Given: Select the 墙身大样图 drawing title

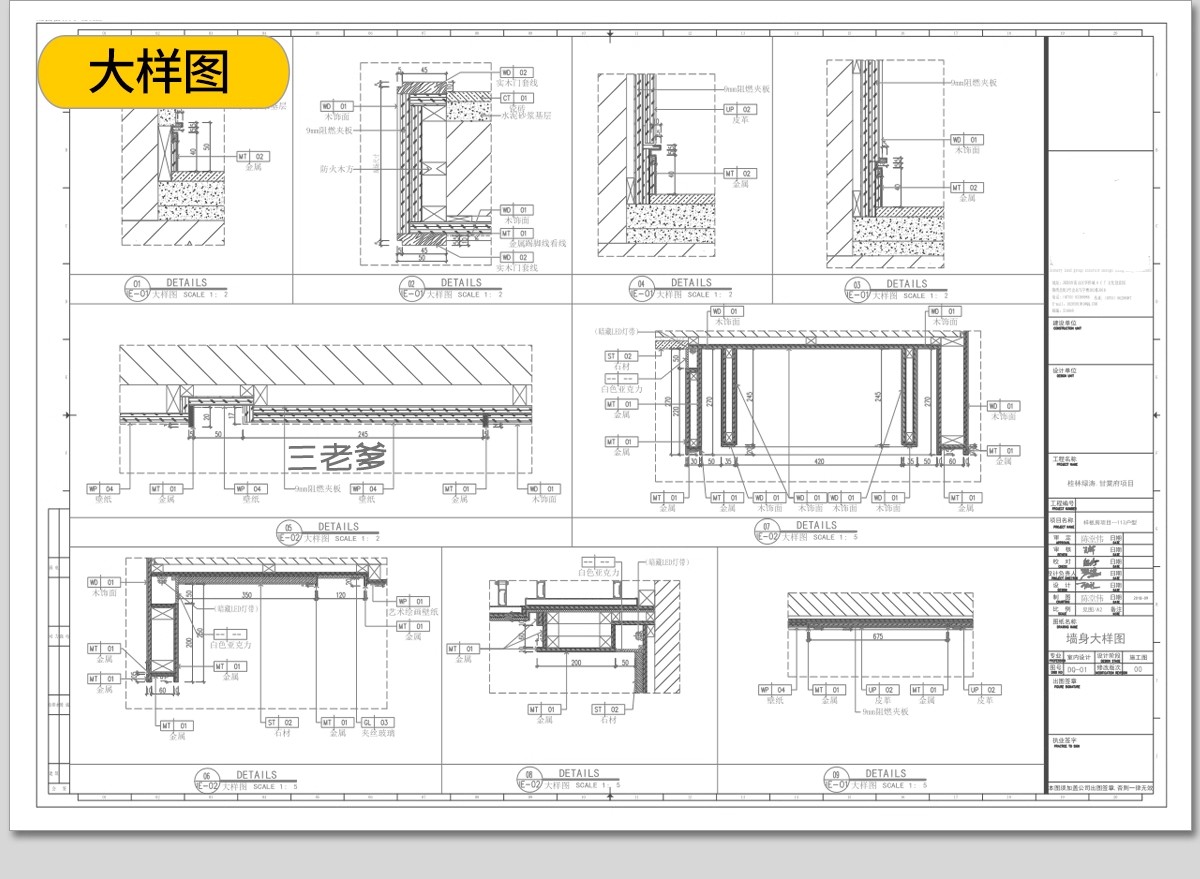Looking at the screenshot, I should click(x=1095, y=637).
